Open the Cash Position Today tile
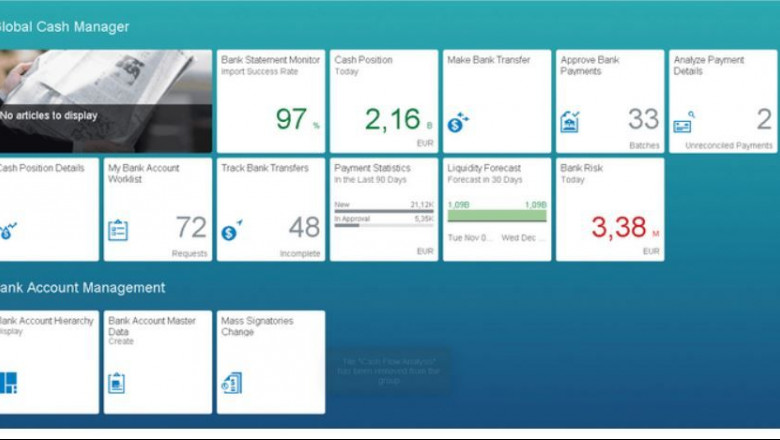Viewport: 780px width, 440px height. (383, 101)
